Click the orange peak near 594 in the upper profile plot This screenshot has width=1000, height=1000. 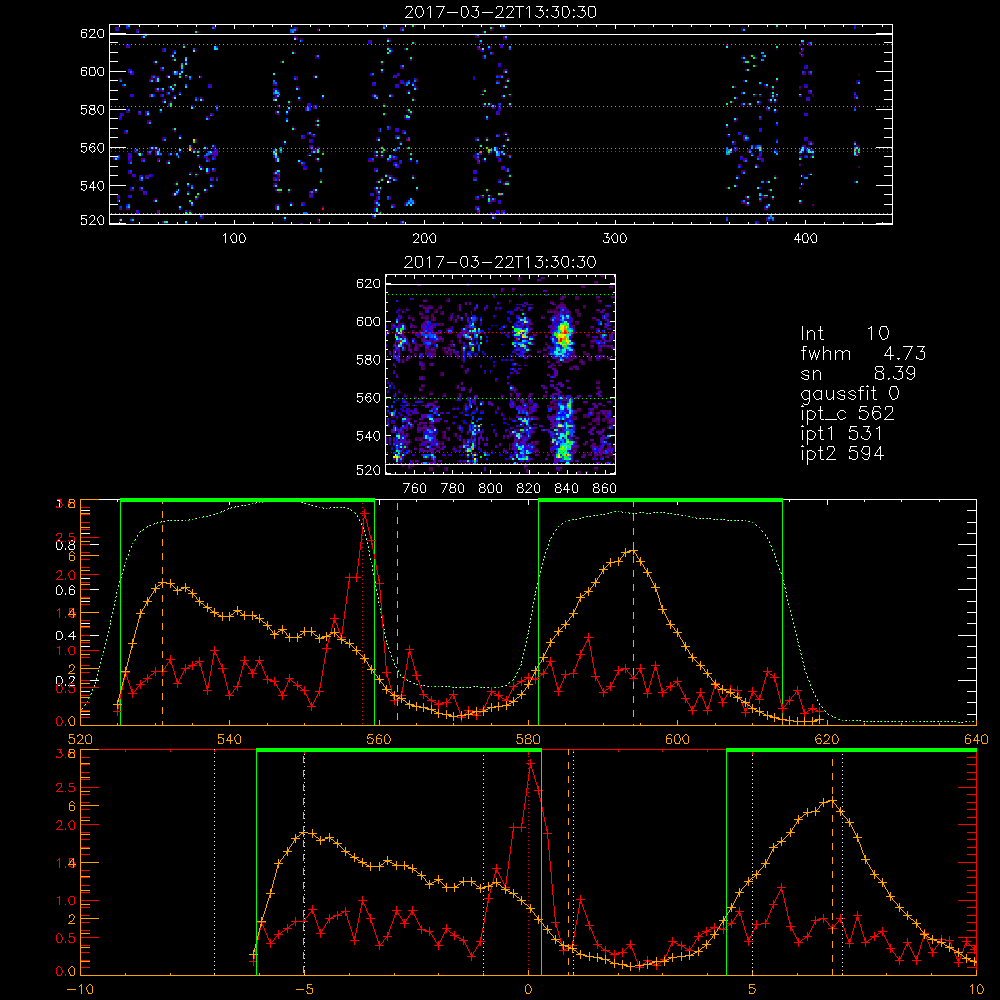(x=633, y=550)
